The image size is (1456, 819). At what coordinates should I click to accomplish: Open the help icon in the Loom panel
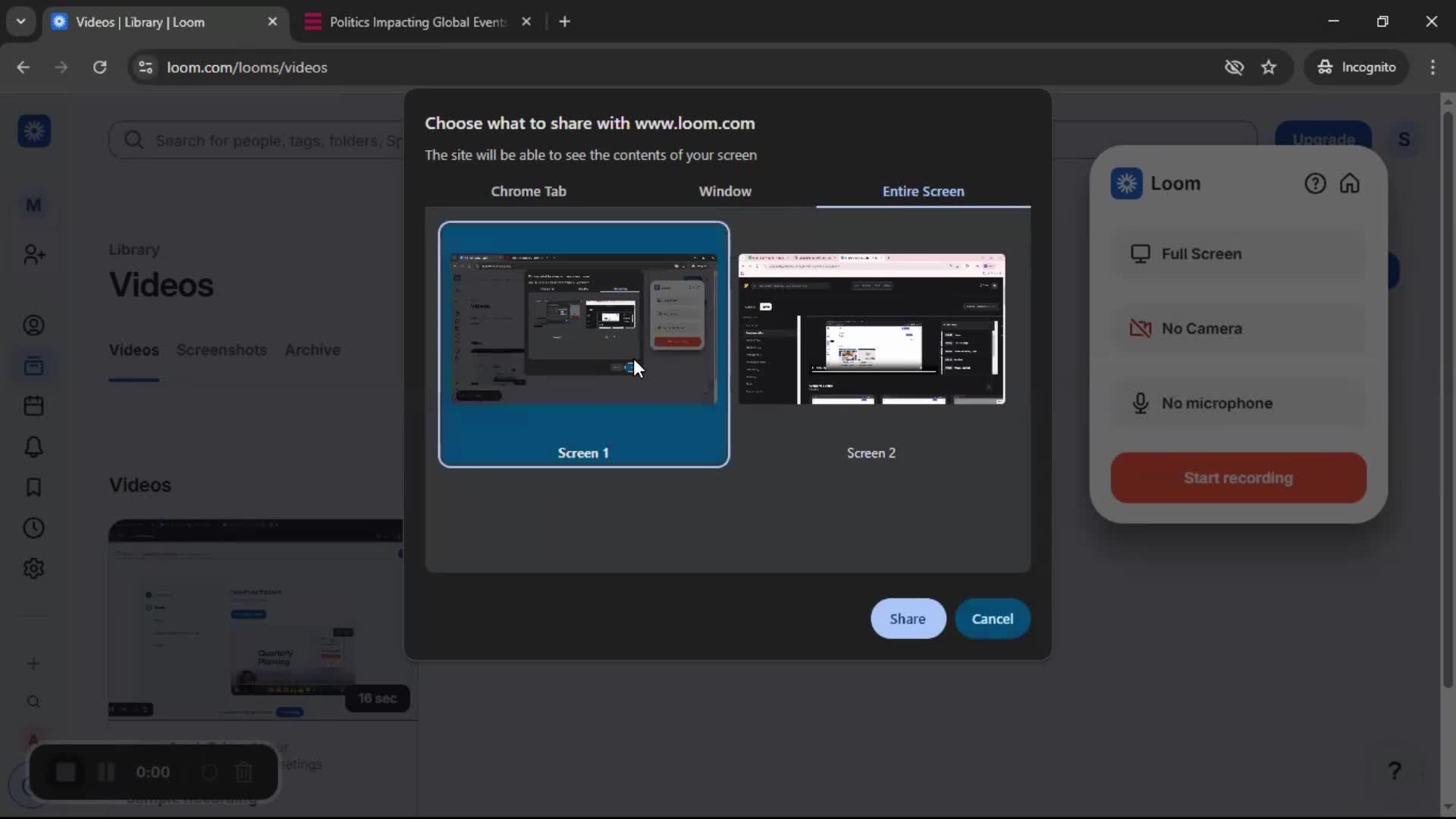[1314, 183]
